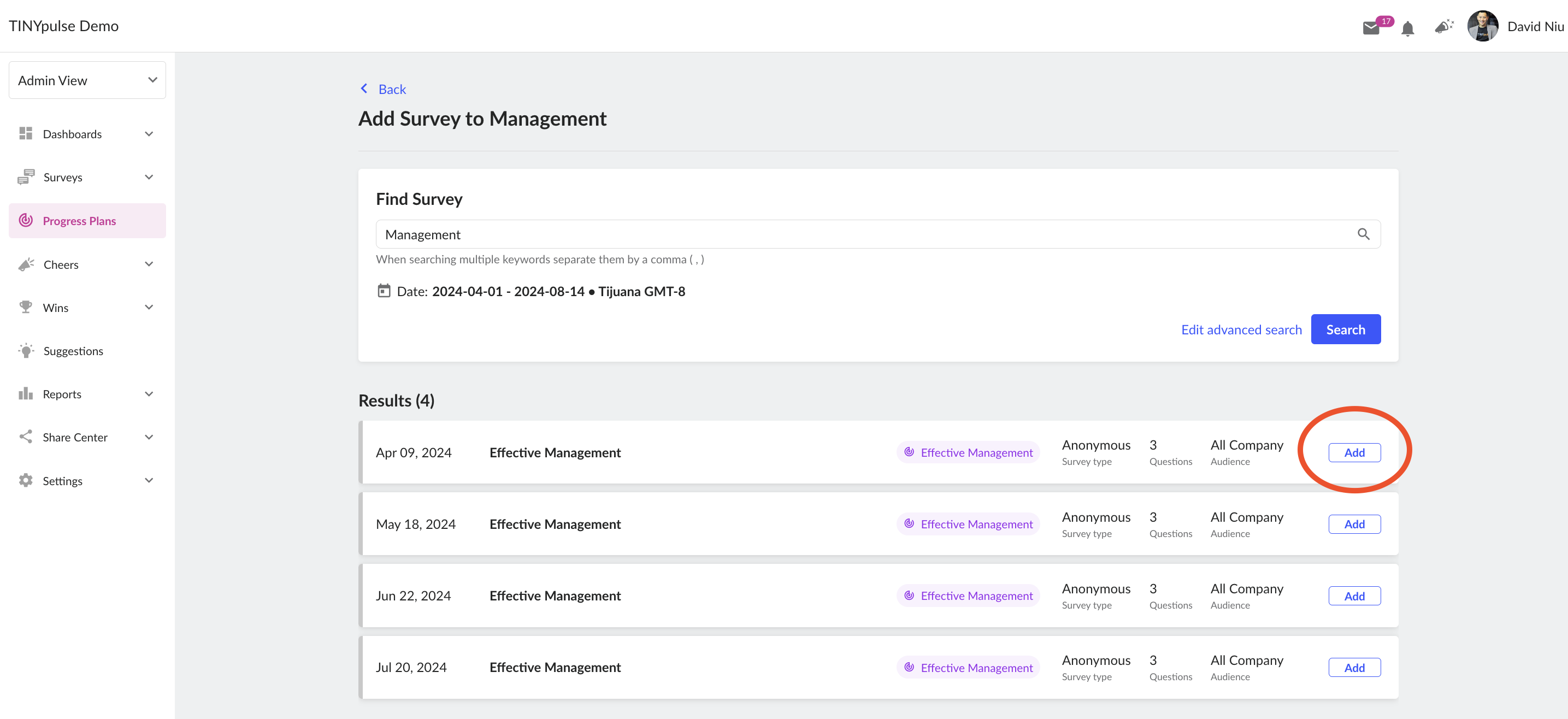Screen dimensions: 1568x719
Task: Add the Jun 22, 2024 survey
Action: (x=1354, y=596)
